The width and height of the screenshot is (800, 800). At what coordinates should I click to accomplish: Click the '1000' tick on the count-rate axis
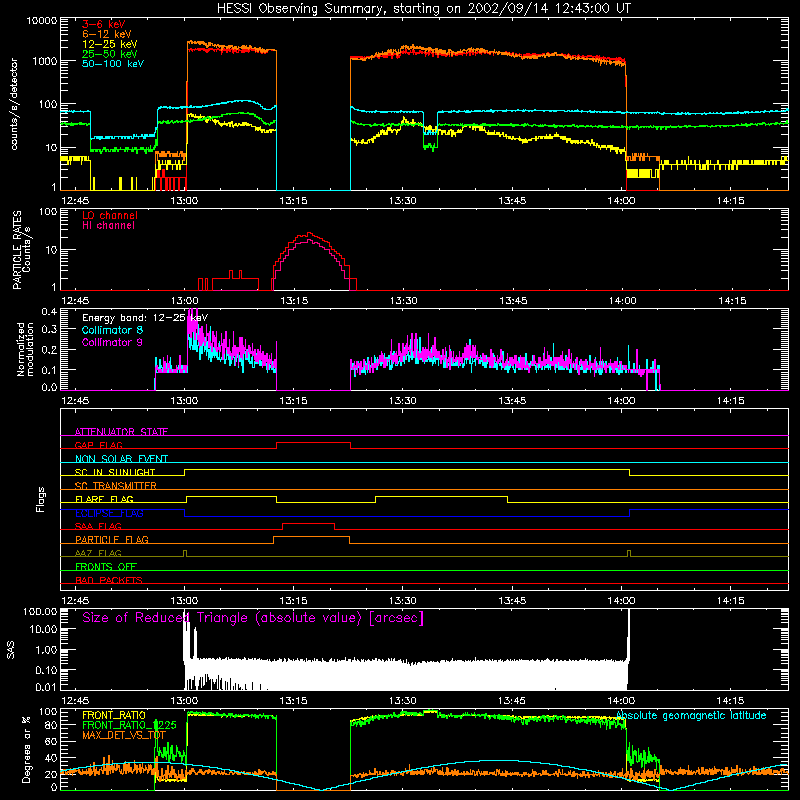[x=45, y=61]
